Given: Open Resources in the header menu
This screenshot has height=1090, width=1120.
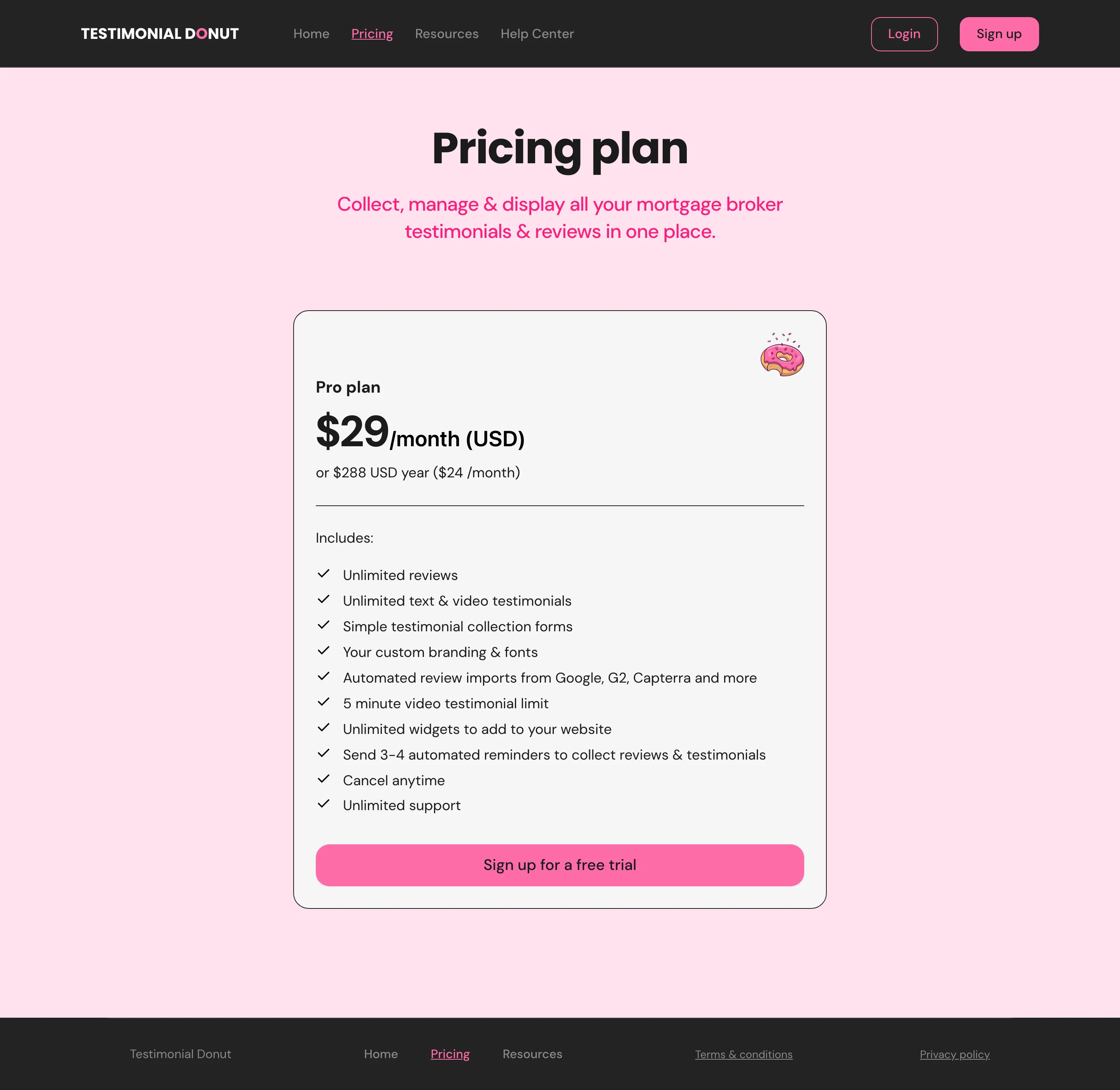Looking at the screenshot, I should [446, 34].
